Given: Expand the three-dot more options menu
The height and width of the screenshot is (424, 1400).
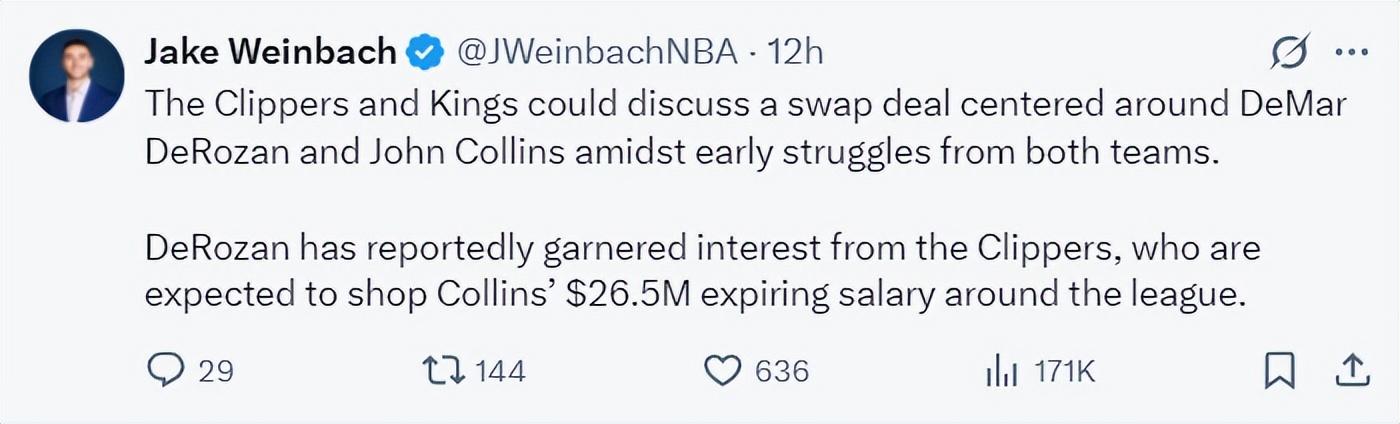Looking at the screenshot, I should click(x=1351, y=53).
